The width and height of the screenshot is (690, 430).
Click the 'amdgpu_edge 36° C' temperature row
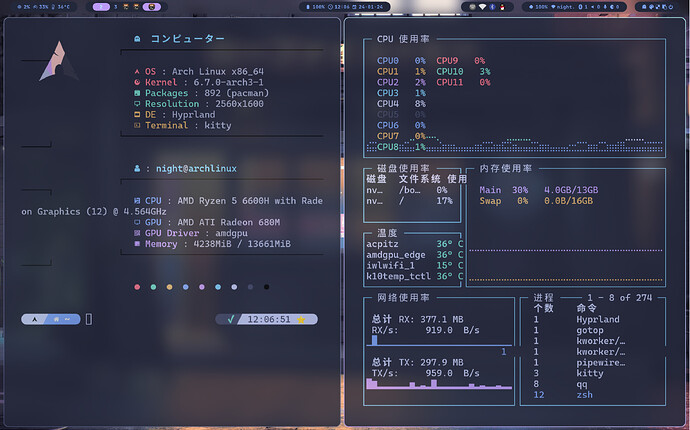[415, 255]
